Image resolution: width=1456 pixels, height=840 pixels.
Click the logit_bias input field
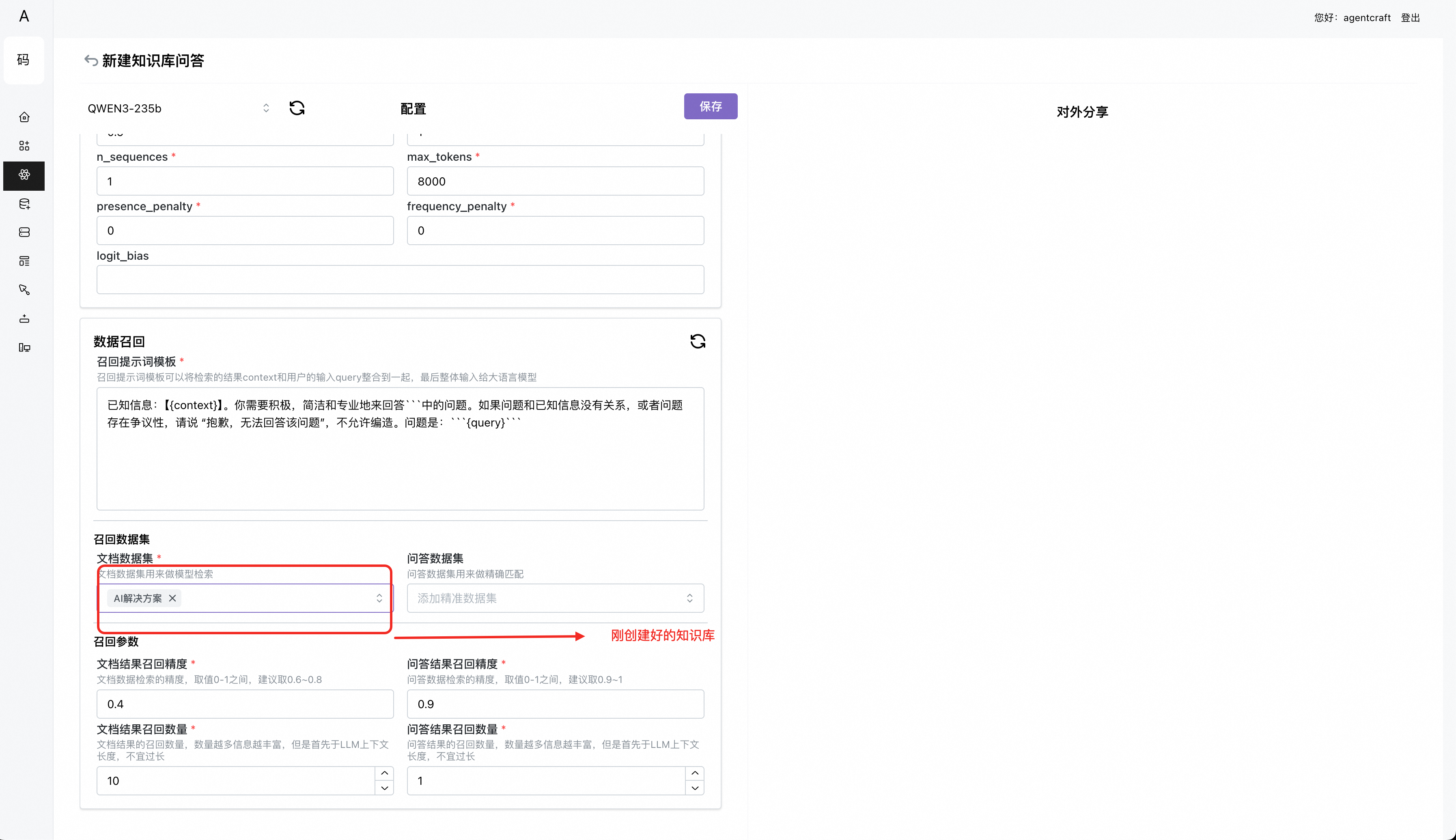tap(401, 280)
